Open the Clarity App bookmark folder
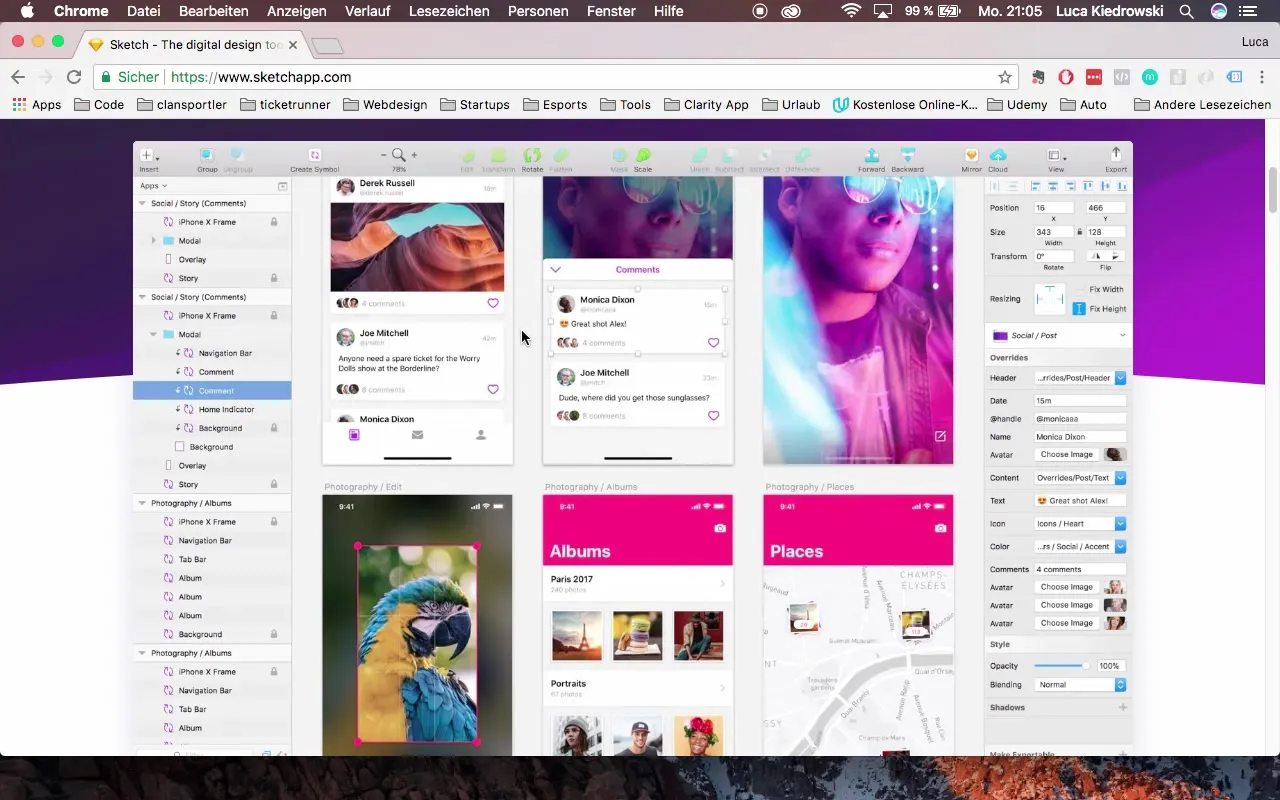The width and height of the screenshot is (1280, 800). point(705,104)
